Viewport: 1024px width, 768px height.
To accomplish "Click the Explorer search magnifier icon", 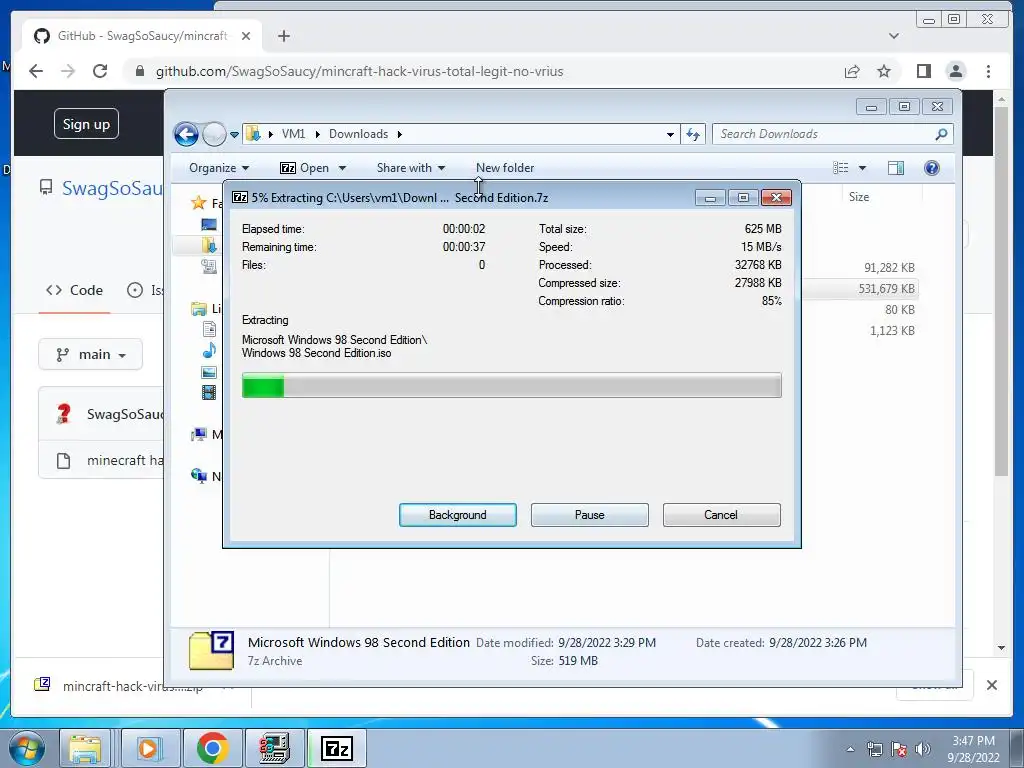I will point(941,134).
